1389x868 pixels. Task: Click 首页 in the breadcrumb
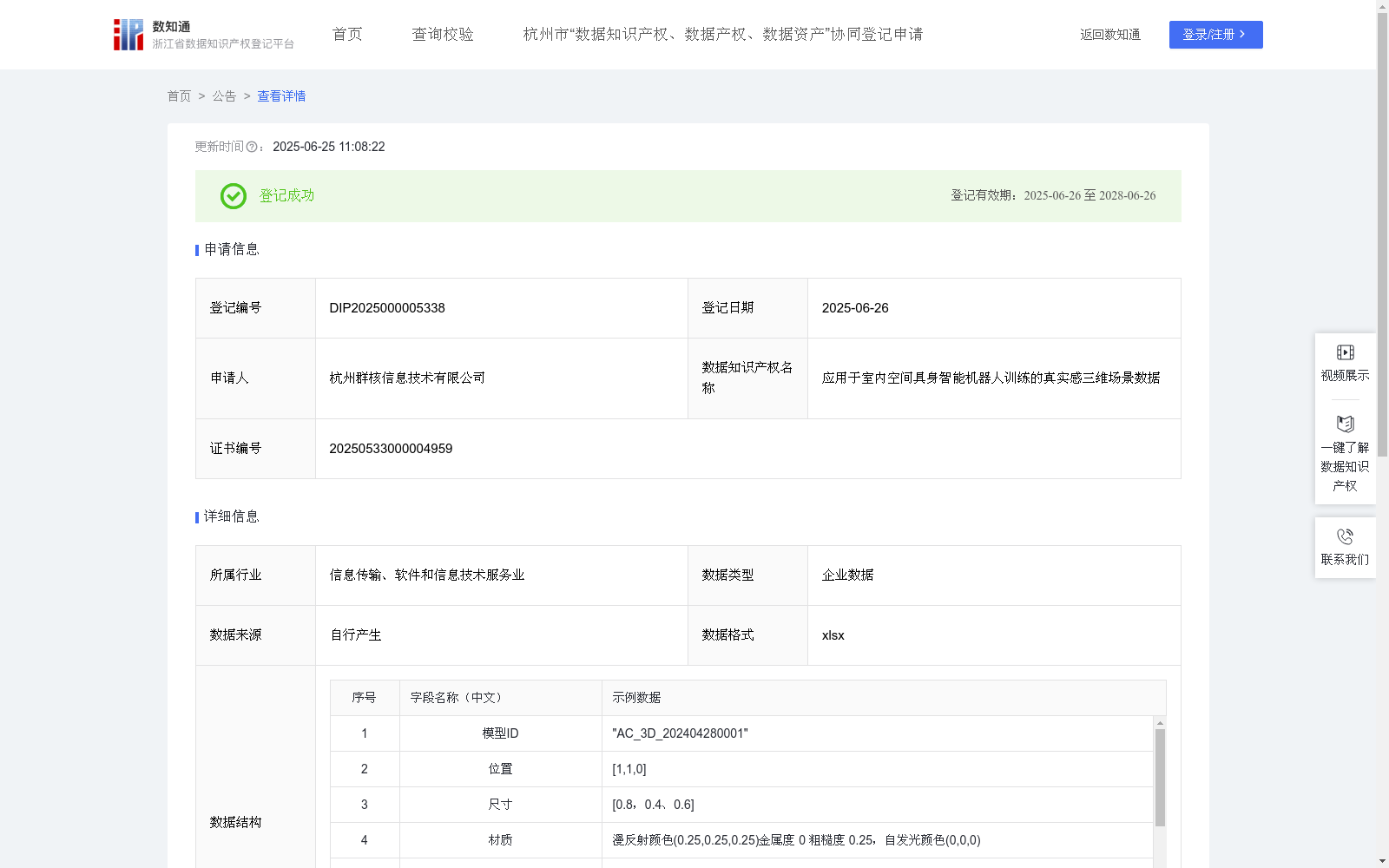pyautogui.click(x=179, y=96)
